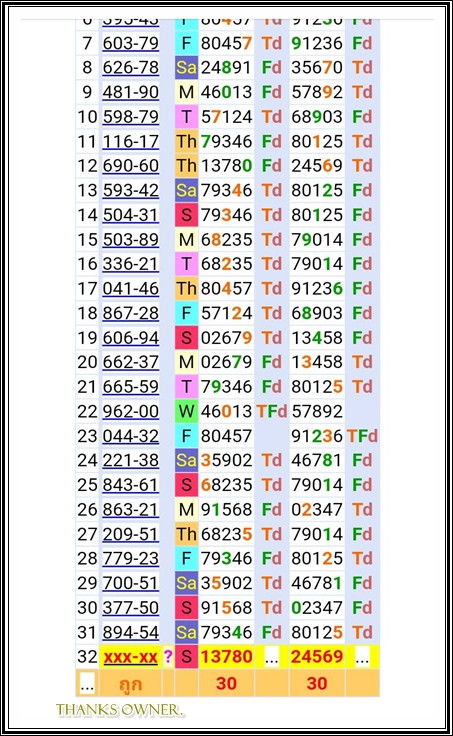Click the ellipsis next to 13780

pyautogui.click(x=272, y=659)
